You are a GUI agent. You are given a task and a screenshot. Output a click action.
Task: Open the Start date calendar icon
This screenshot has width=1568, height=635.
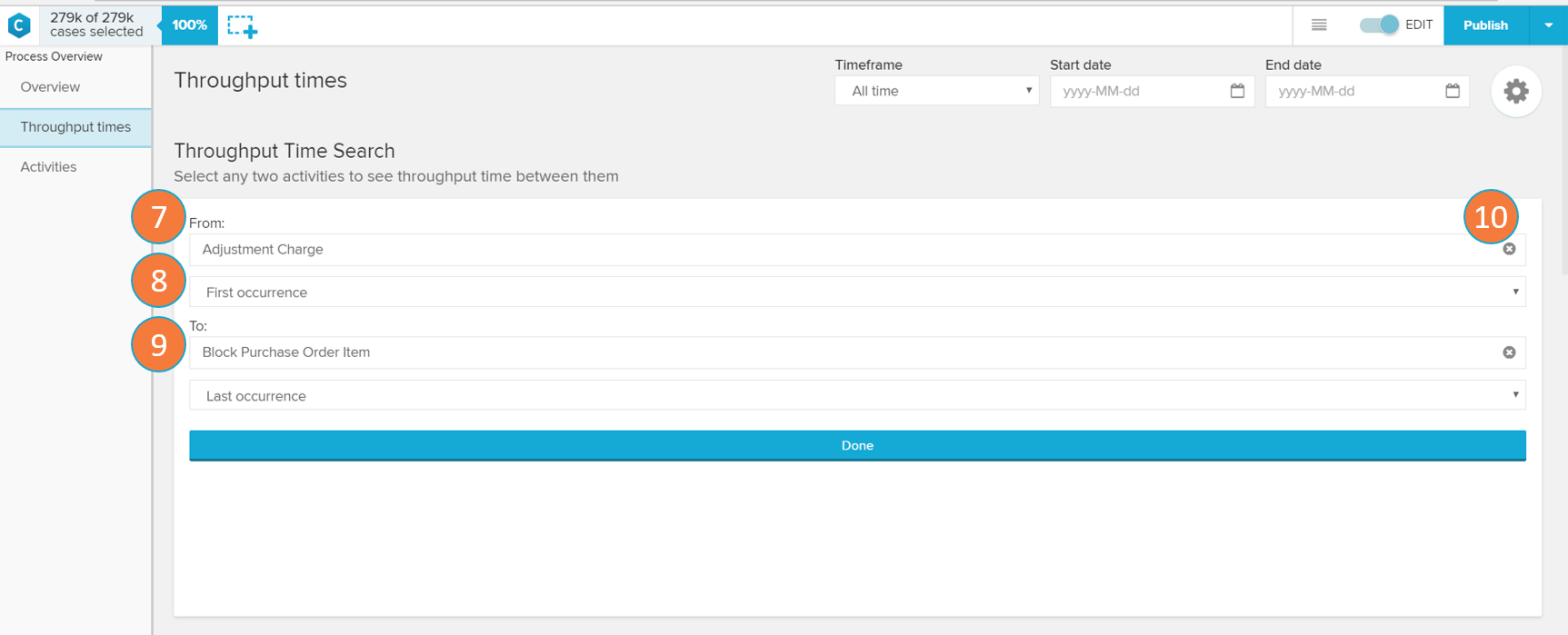pyautogui.click(x=1237, y=91)
